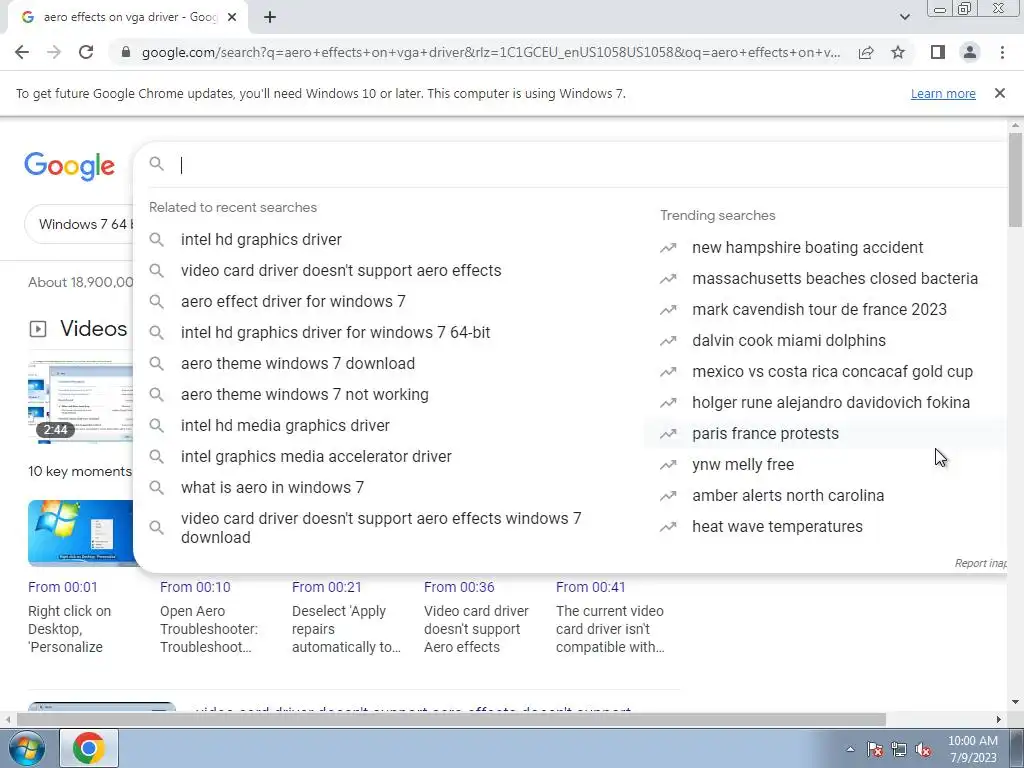Click Report inappropriate predictions link
This screenshot has height=768, width=1024.
click(980, 563)
